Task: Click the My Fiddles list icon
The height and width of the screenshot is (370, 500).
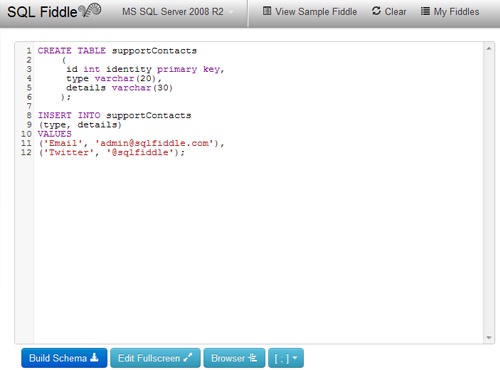Action: 425,11
